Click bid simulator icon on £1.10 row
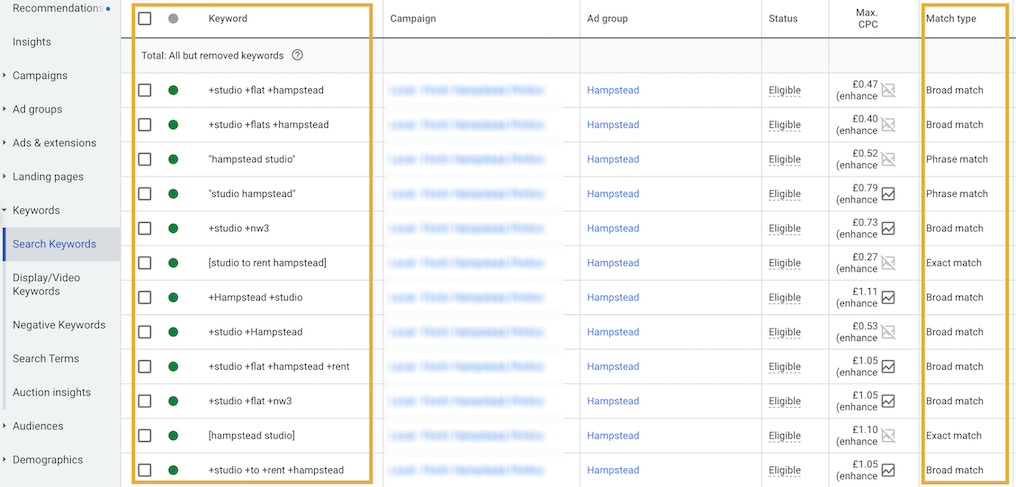Image resolution: width=1016 pixels, height=487 pixels. 888,435
